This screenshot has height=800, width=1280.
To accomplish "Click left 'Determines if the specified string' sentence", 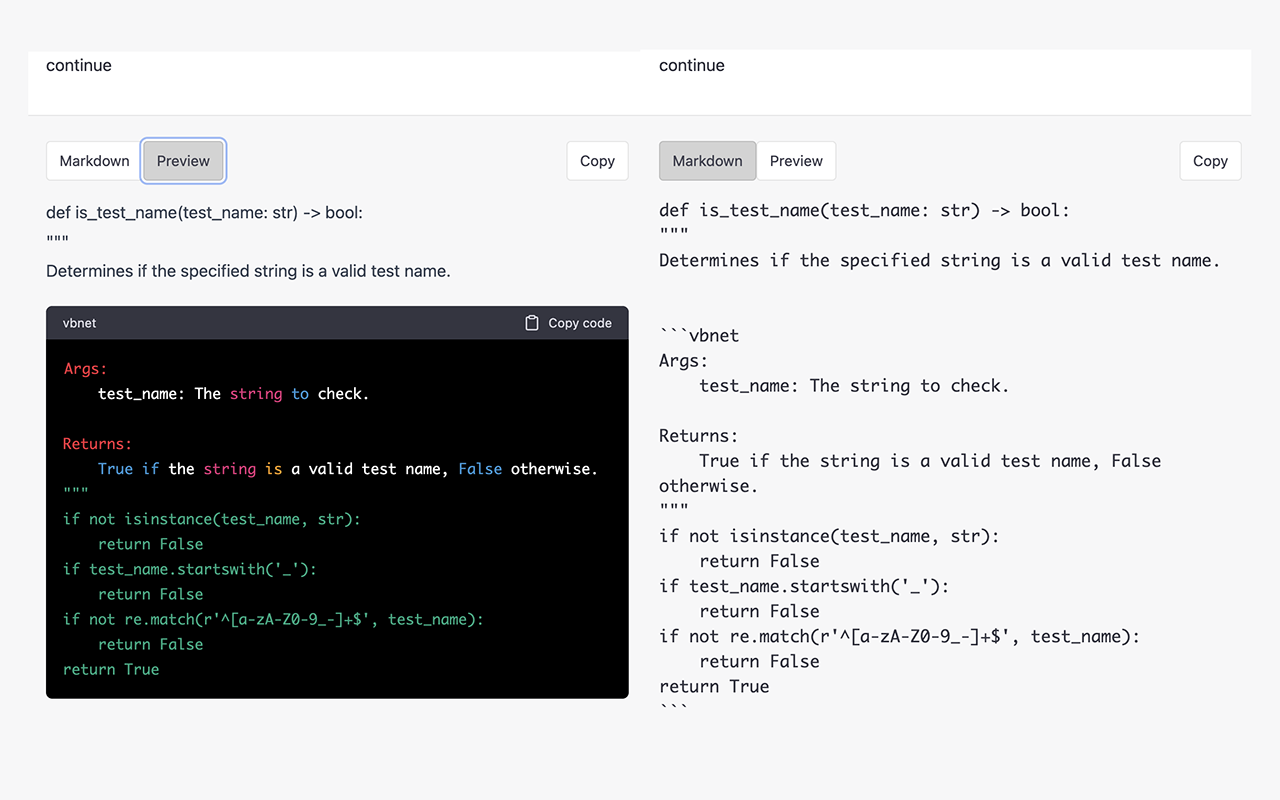I will point(248,271).
